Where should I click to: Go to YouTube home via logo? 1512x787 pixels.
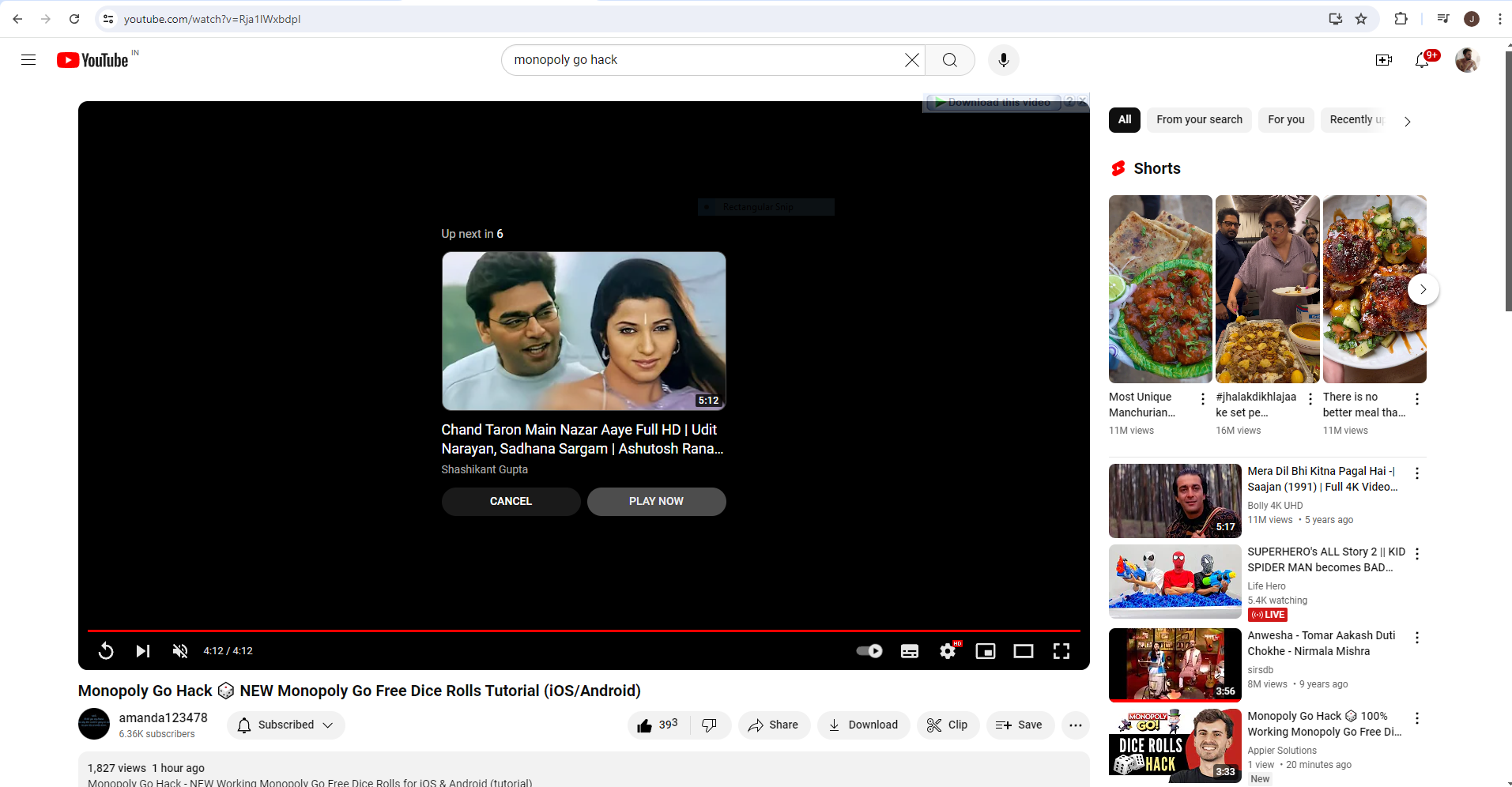pyautogui.click(x=92, y=60)
